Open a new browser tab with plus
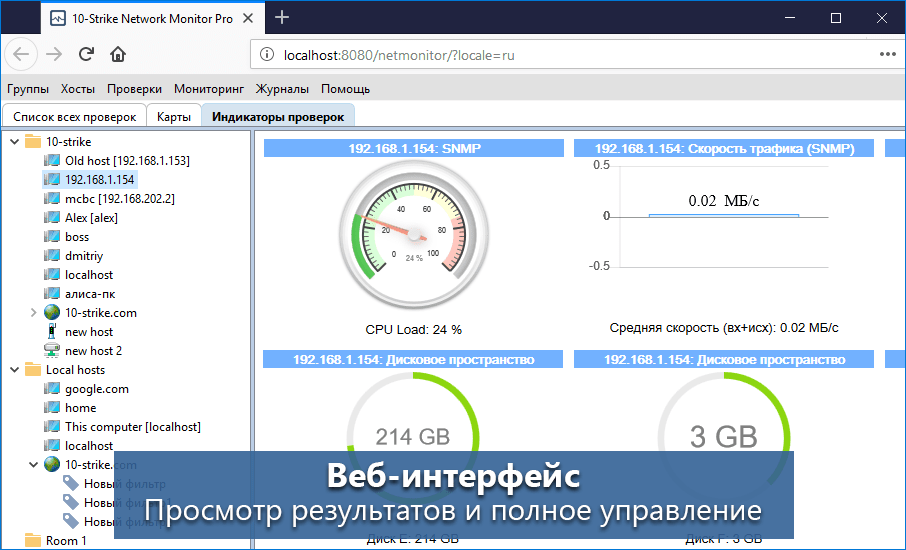906x550 pixels. [282, 17]
